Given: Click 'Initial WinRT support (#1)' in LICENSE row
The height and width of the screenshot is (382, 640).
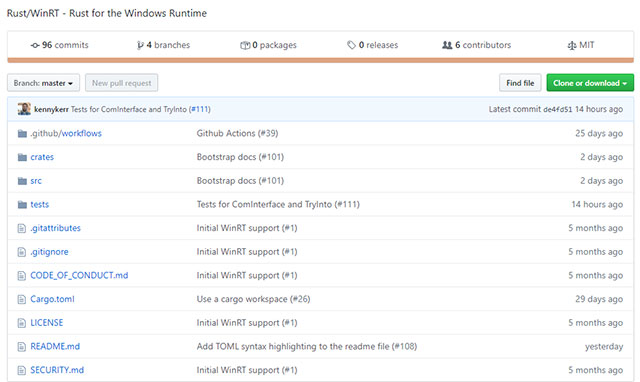Looking at the screenshot, I should click(247, 323).
